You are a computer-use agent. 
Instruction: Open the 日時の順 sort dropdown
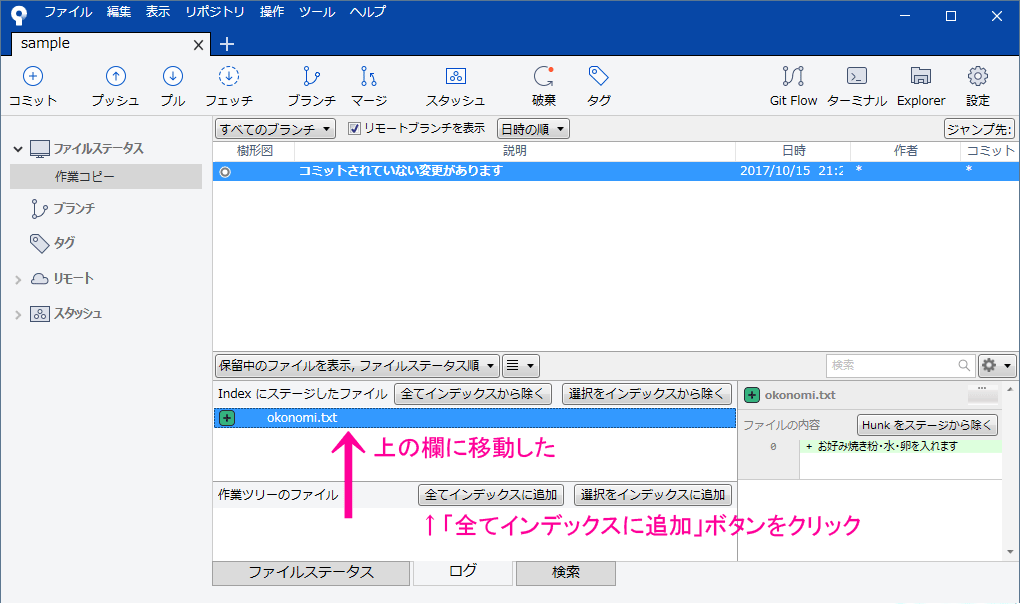coord(533,129)
